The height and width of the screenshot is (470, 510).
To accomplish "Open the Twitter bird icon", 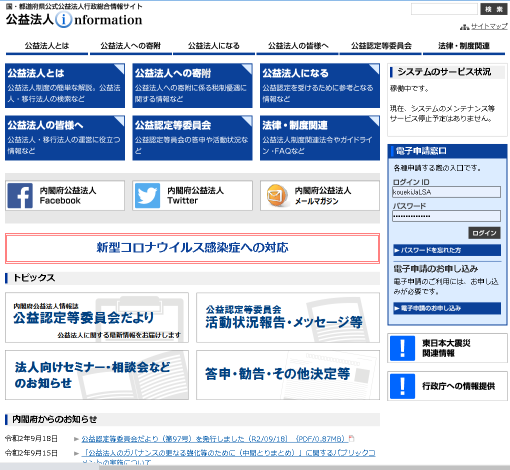I will (x=147, y=196).
